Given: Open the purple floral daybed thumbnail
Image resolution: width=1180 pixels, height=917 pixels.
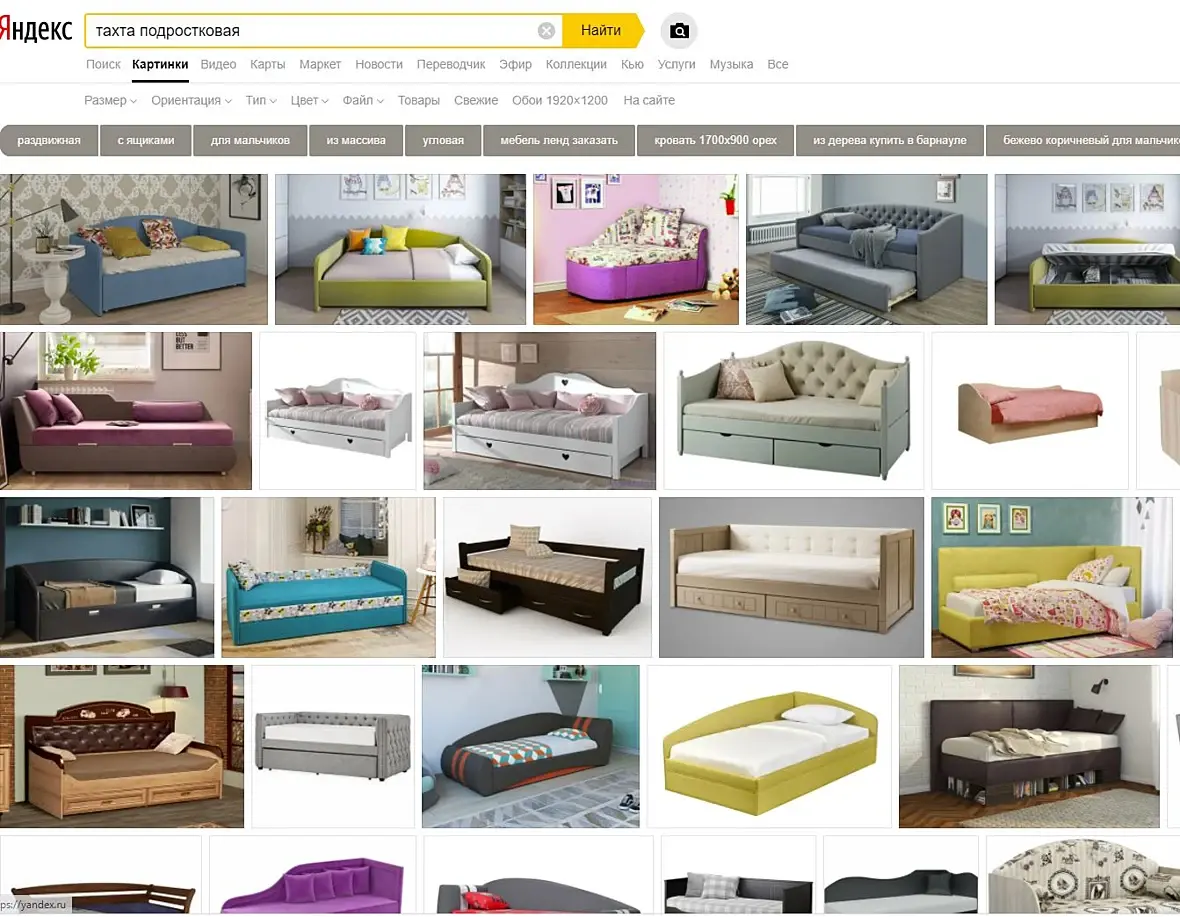Looking at the screenshot, I should pyautogui.click(x=636, y=250).
